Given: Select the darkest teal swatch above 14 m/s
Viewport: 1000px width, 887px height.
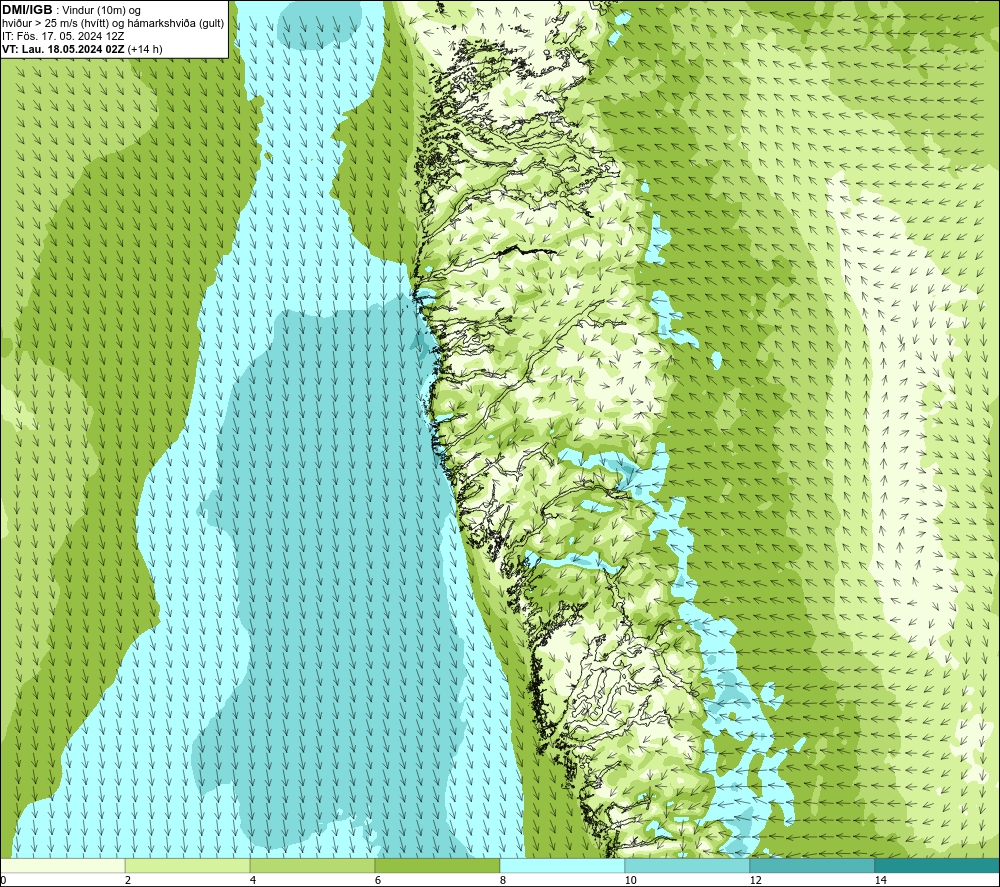Looking at the screenshot, I should tap(938, 865).
